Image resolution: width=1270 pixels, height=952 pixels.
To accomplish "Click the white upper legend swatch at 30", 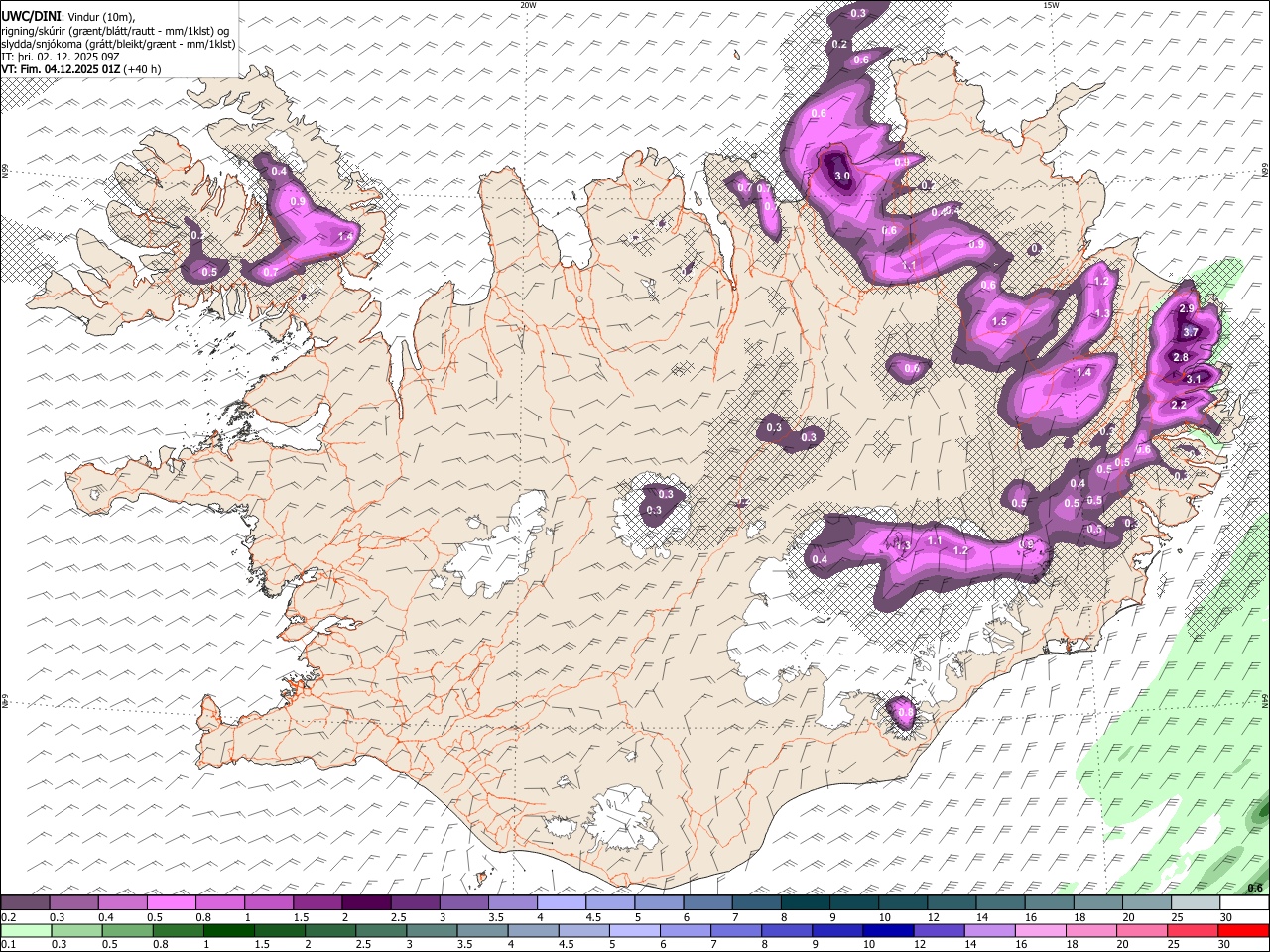I will tap(1244, 902).
